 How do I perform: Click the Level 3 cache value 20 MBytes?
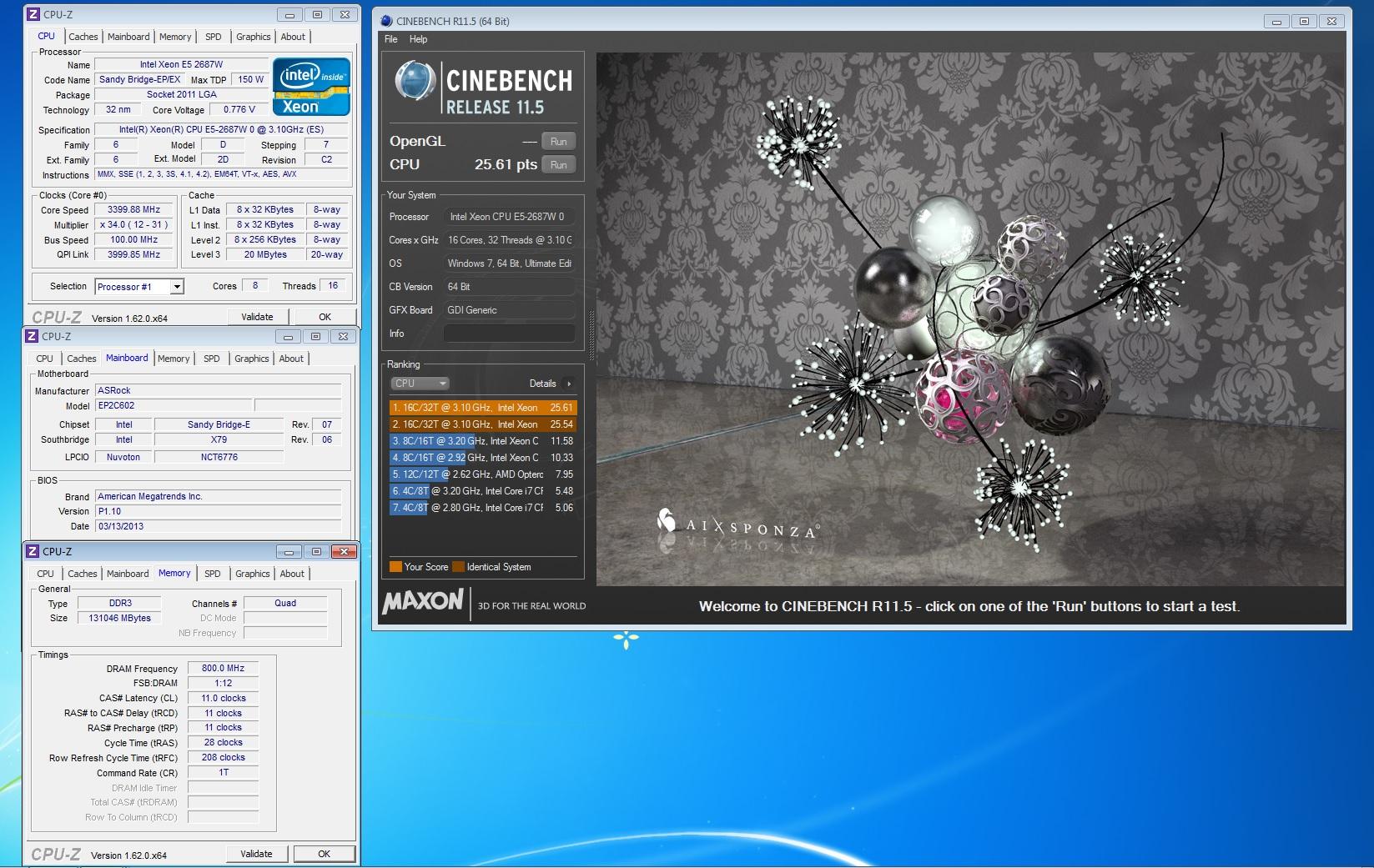coord(265,255)
